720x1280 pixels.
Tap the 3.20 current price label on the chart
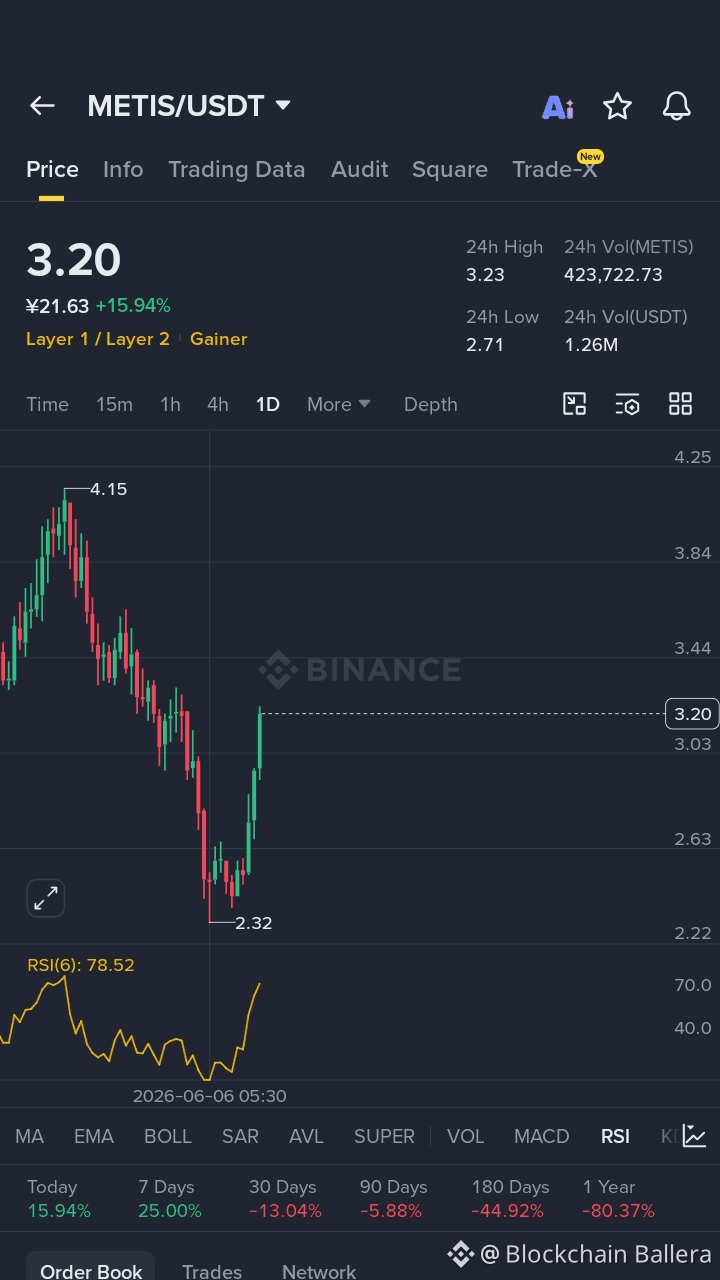coord(692,713)
